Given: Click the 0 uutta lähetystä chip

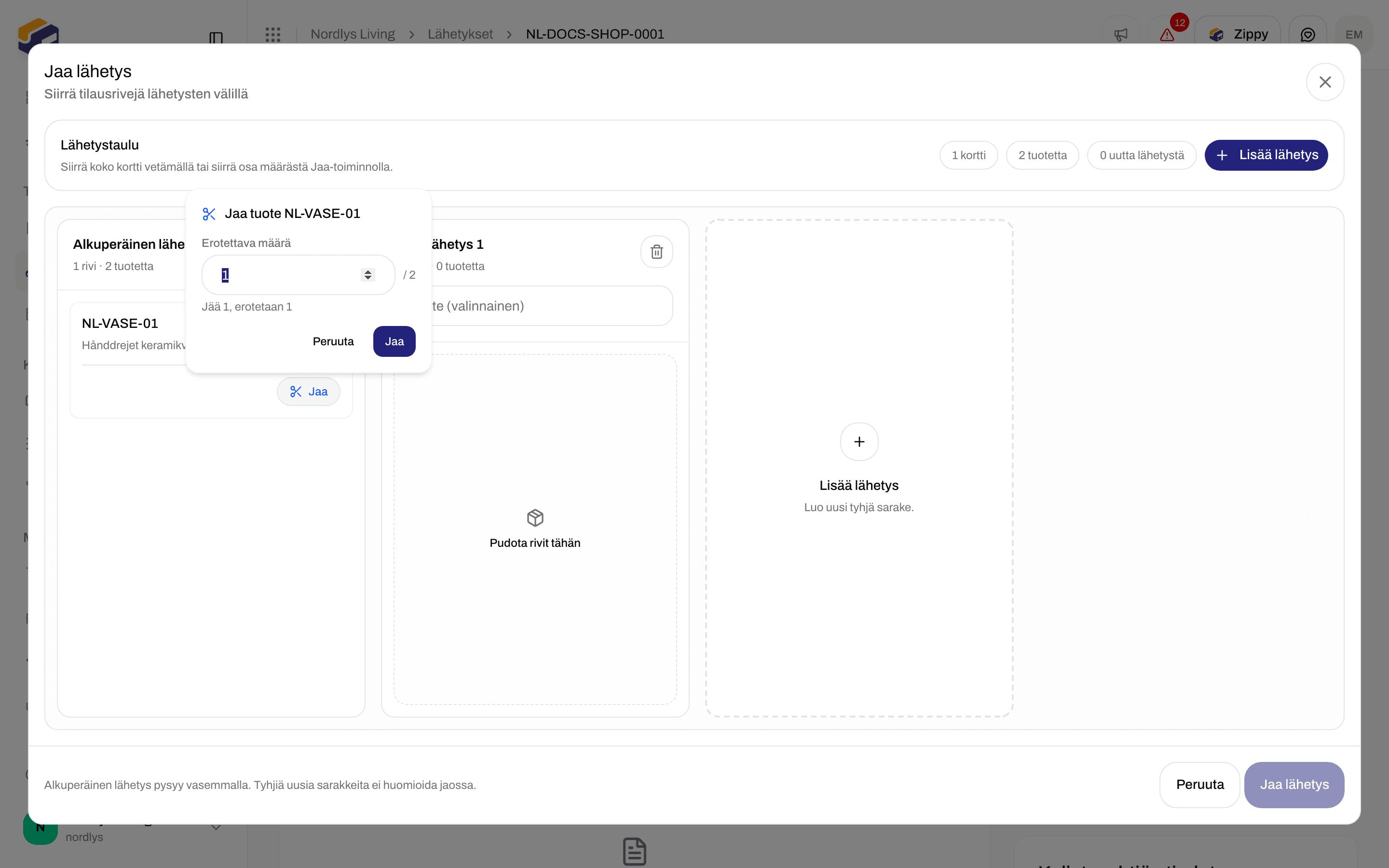Looking at the screenshot, I should [1142, 155].
